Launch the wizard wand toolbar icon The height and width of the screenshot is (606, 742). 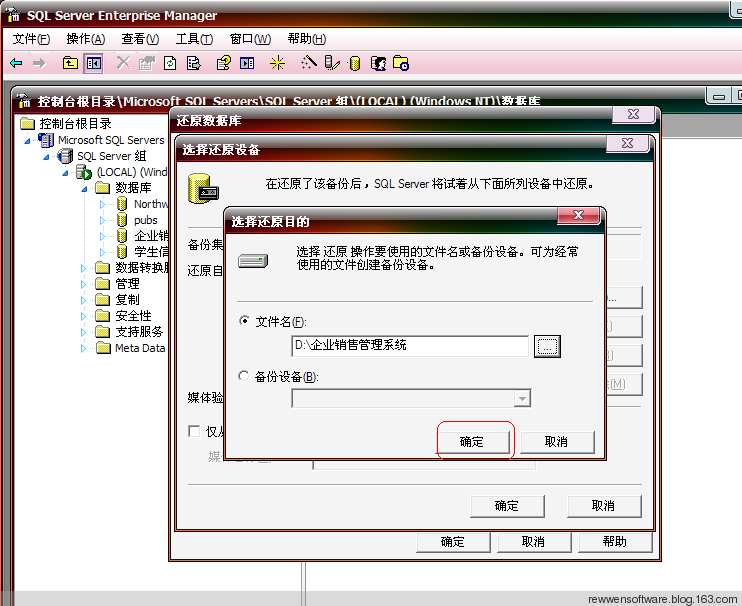coord(309,63)
